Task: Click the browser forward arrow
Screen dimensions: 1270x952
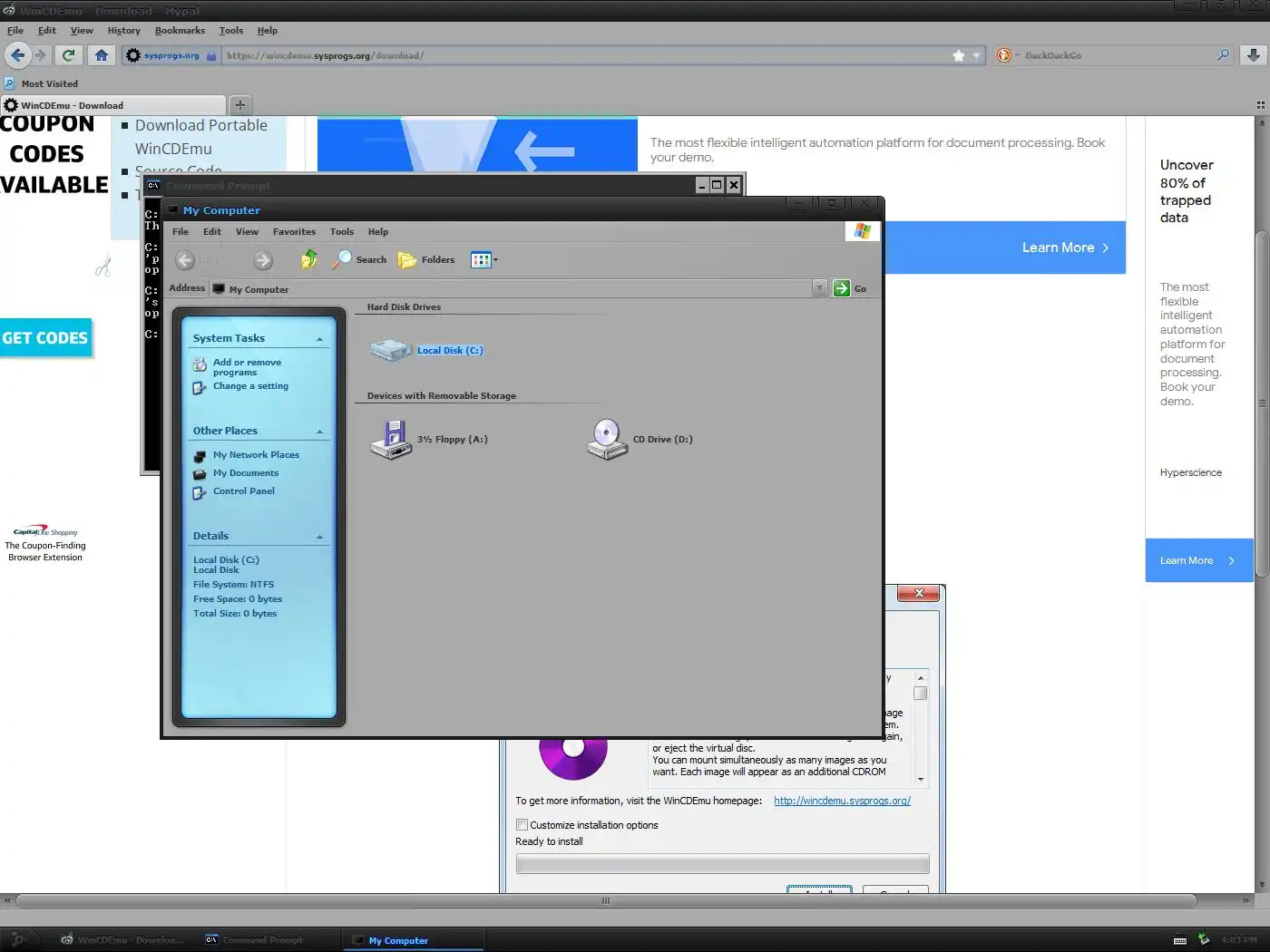Action: click(x=40, y=55)
